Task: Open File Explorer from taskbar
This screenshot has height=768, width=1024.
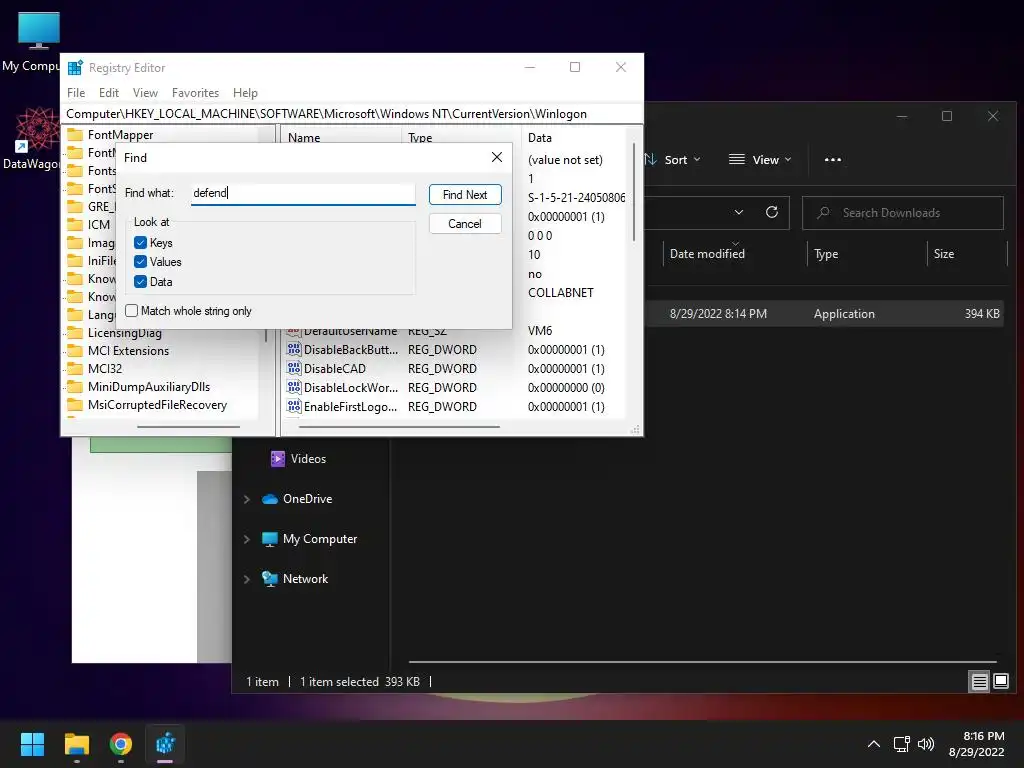Action: (x=76, y=744)
